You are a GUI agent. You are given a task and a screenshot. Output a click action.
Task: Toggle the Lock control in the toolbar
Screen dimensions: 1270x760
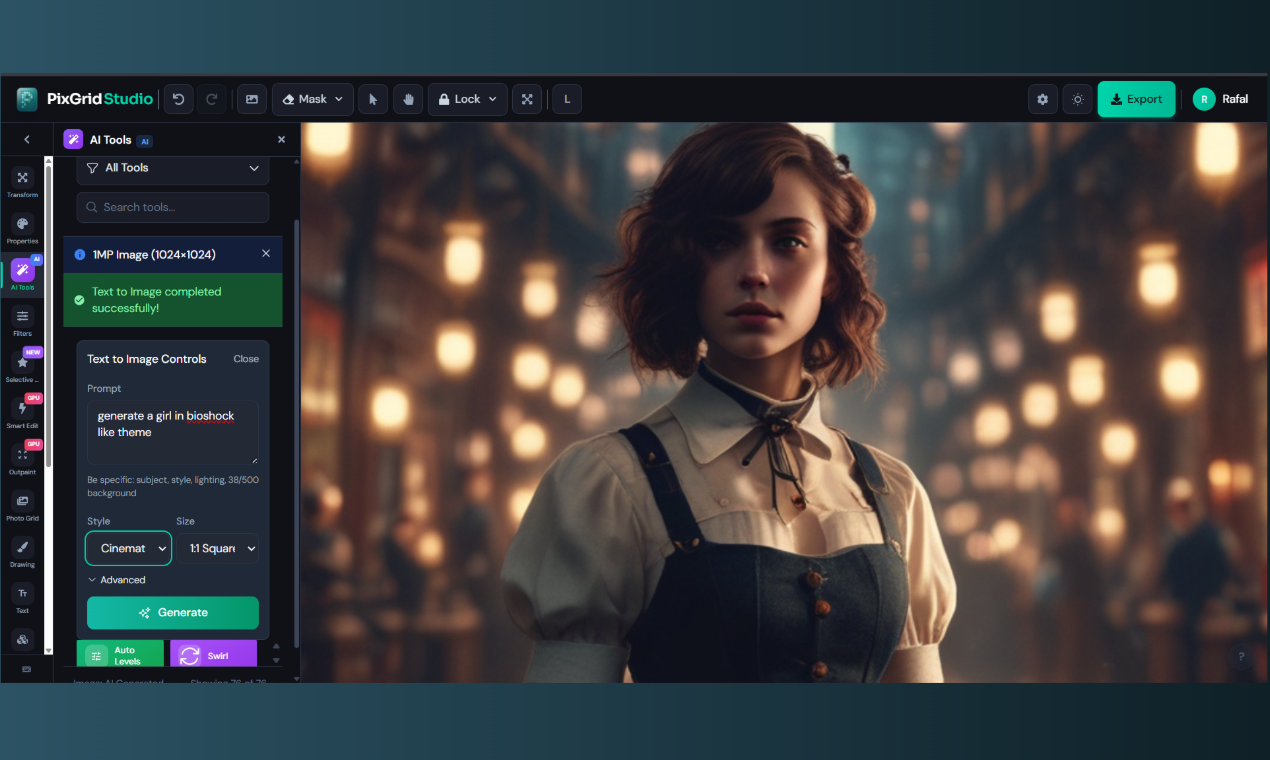pyautogui.click(x=467, y=99)
